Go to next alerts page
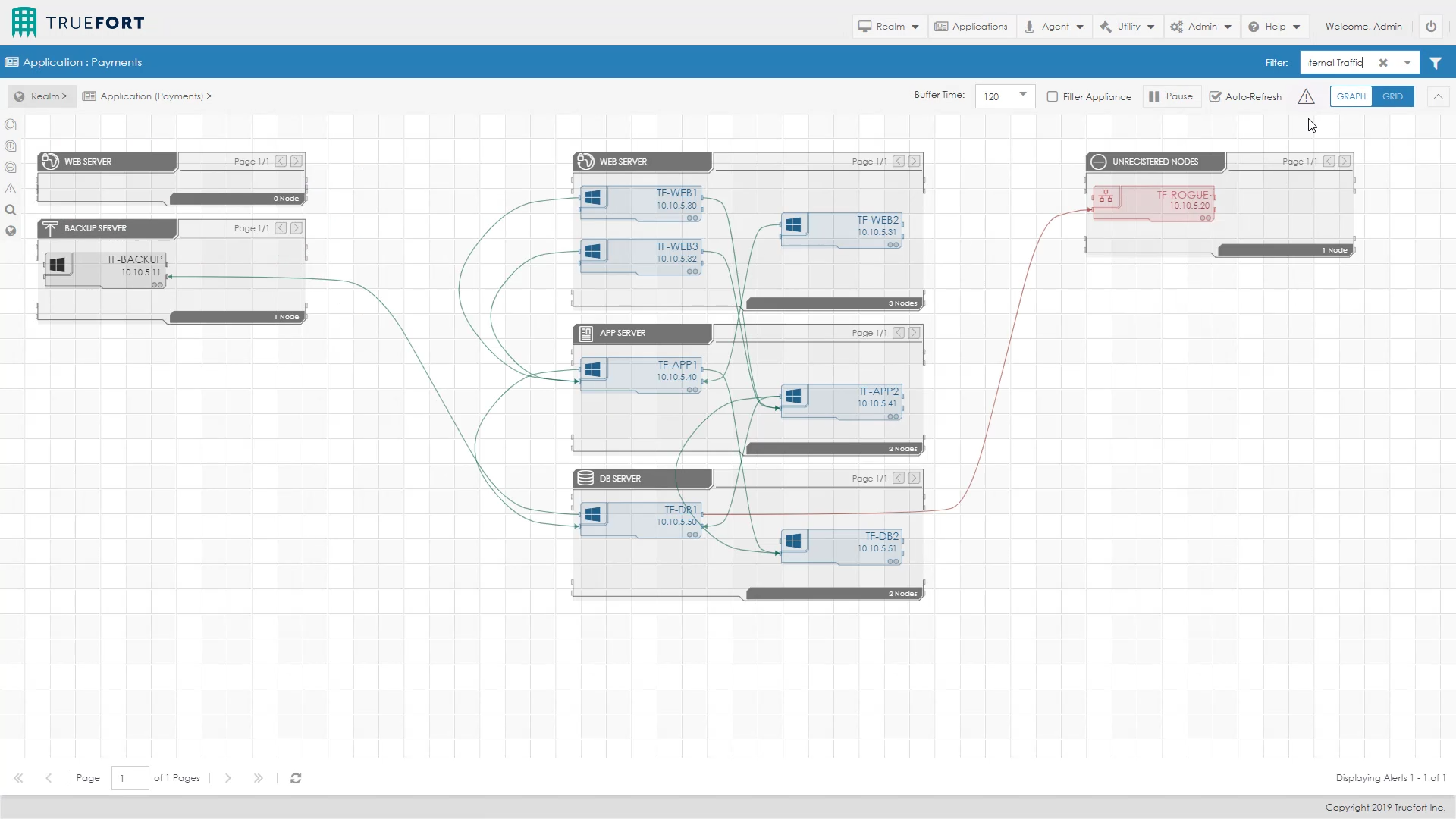The width and height of the screenshot is (1456, 819). point(227,778)
